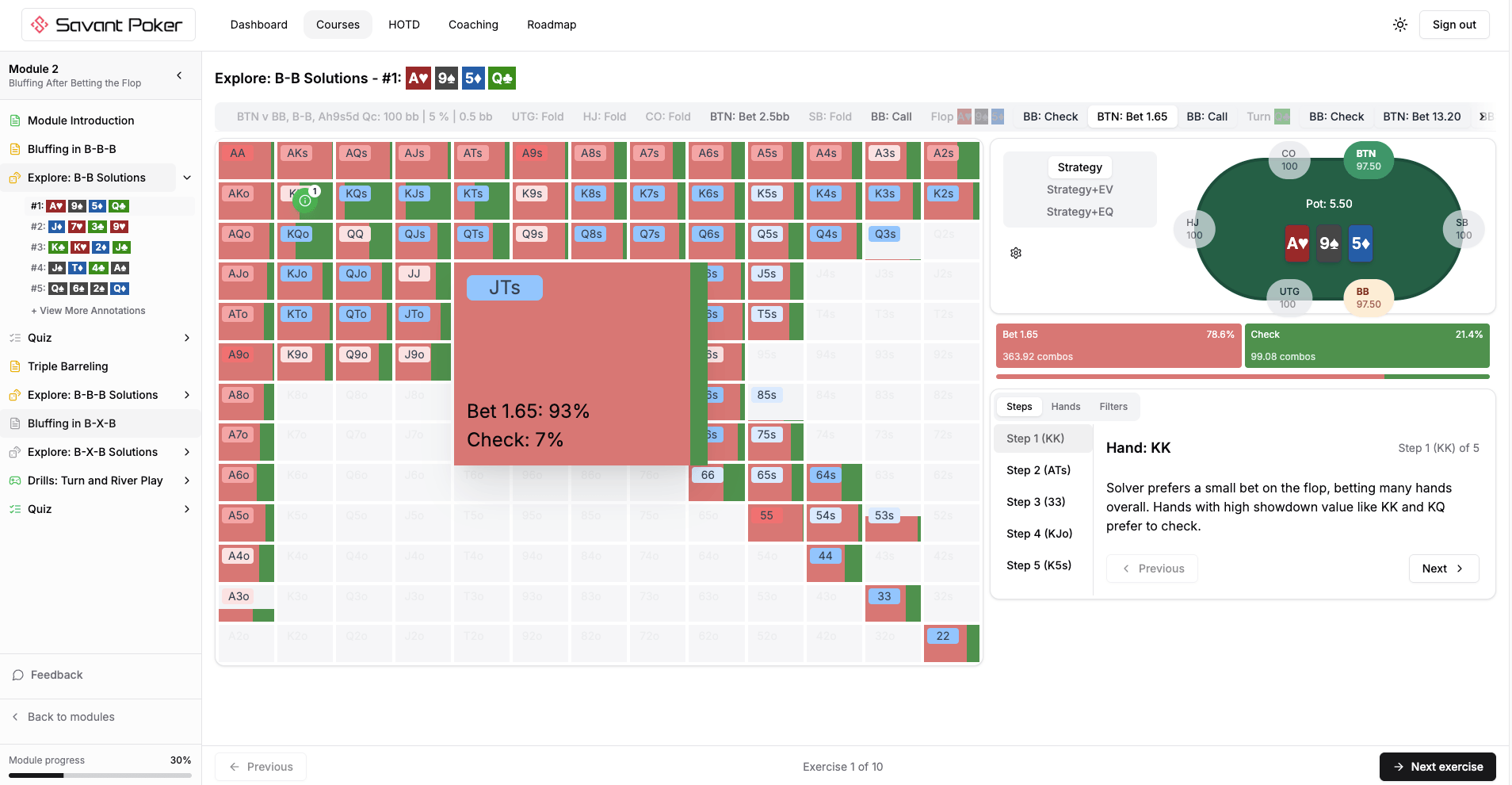Open Feedback via the speech bubble icon

(x=18, y=675)
